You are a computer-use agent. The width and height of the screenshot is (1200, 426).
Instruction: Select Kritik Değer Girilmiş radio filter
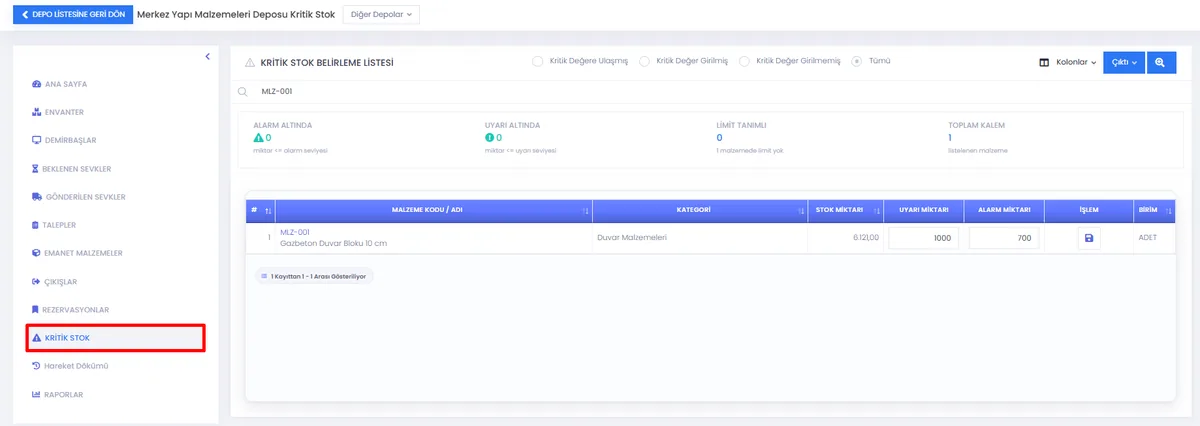tap(645, 61)
